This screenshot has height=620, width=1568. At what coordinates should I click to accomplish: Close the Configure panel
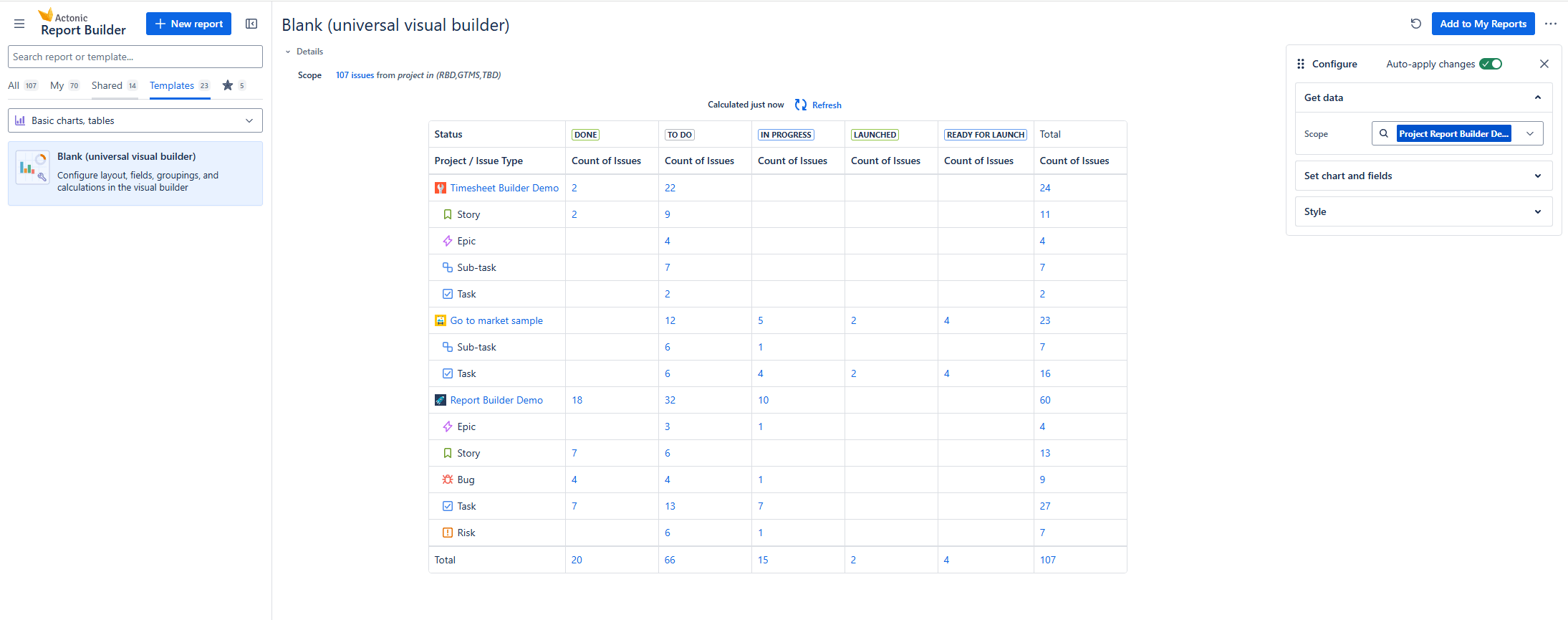tap(1544, 64)
